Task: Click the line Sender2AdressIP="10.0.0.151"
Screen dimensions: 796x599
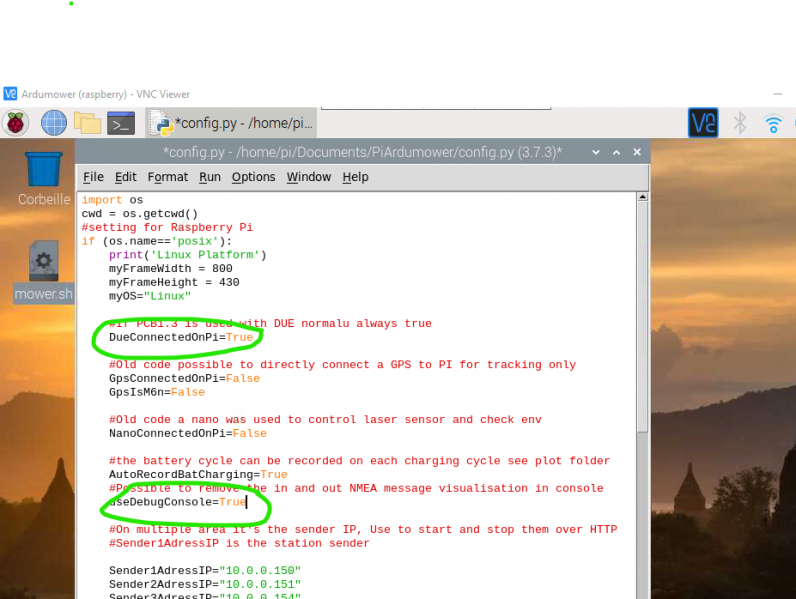Action: 205,584
